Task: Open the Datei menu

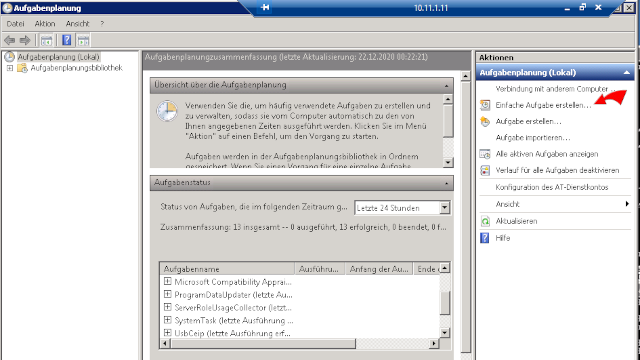Action: pos(15,24)
